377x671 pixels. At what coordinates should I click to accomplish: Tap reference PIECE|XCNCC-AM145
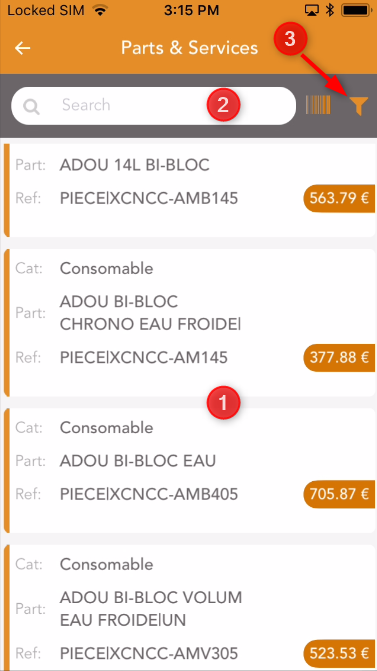[x=143, y=357]
